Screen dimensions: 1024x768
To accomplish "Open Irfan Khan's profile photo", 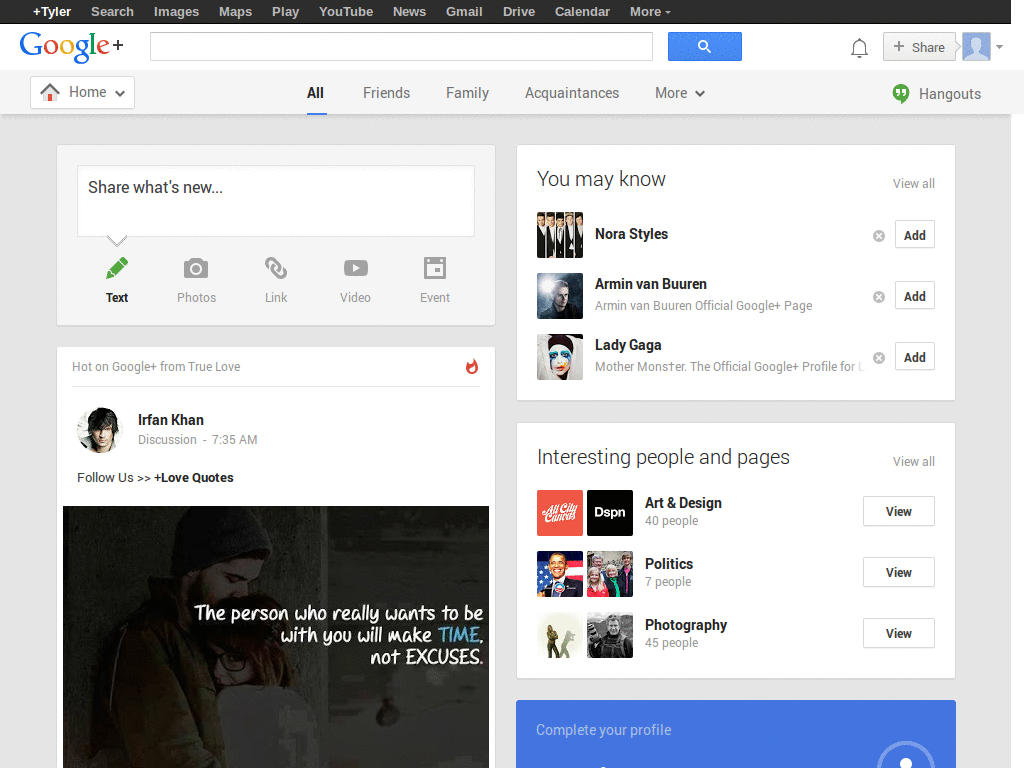I will pos(100,430).
